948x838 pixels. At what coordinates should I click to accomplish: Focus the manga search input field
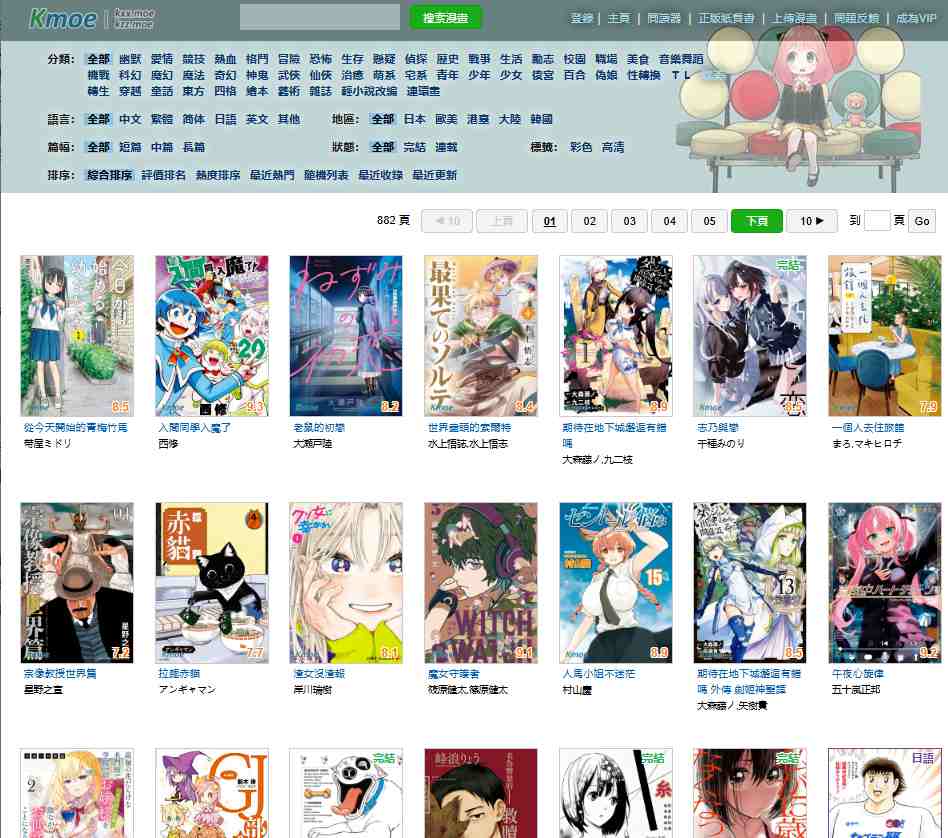[320, 17]
